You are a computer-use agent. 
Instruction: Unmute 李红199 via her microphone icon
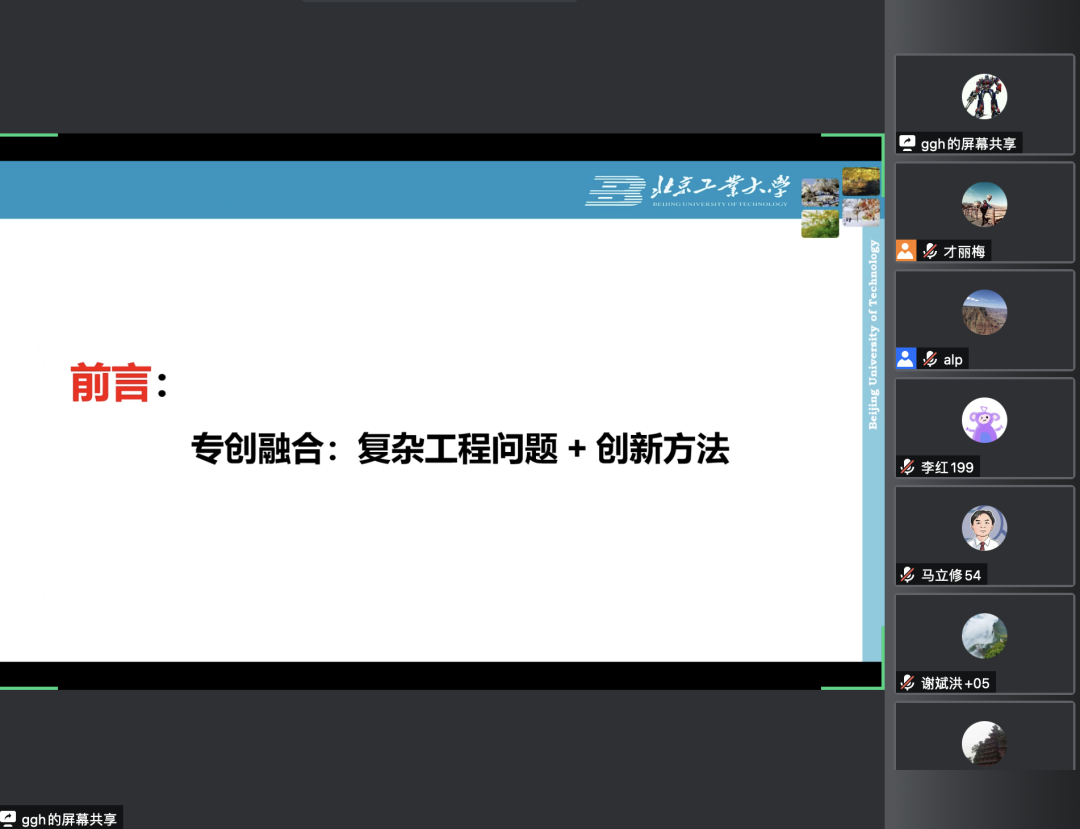908,467
